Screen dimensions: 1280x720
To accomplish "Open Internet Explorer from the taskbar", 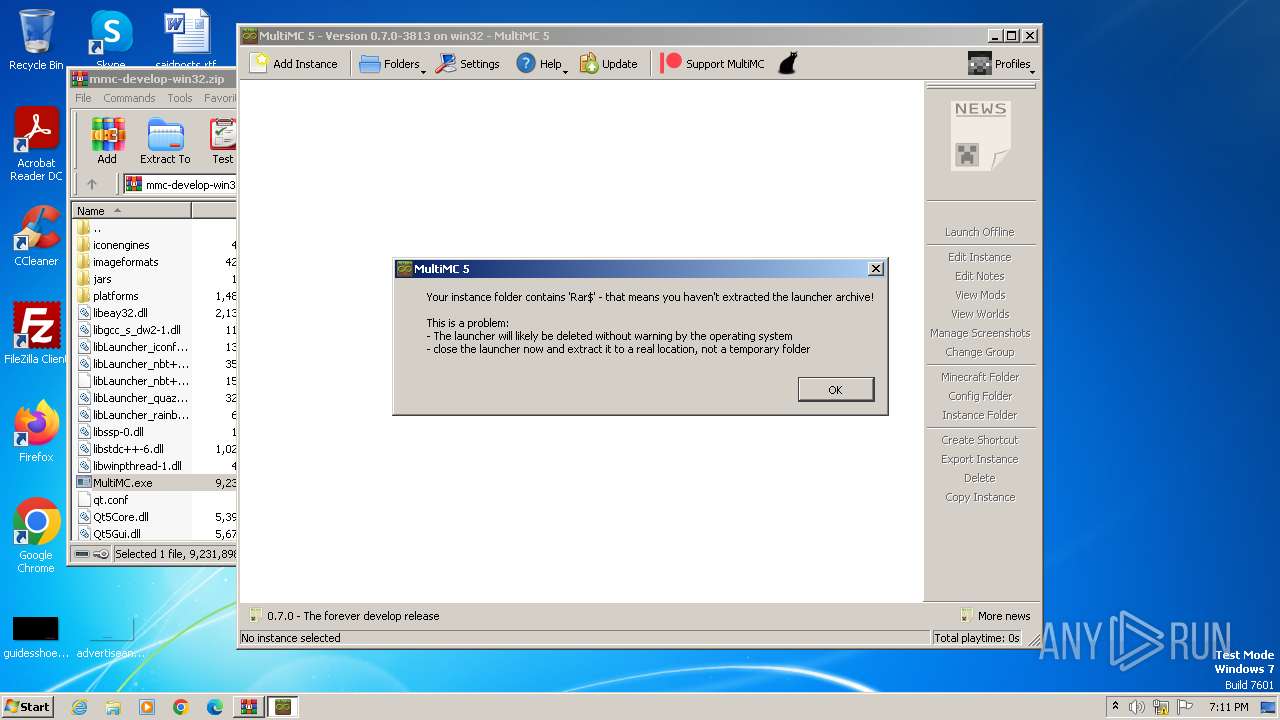I will (80, 707).
